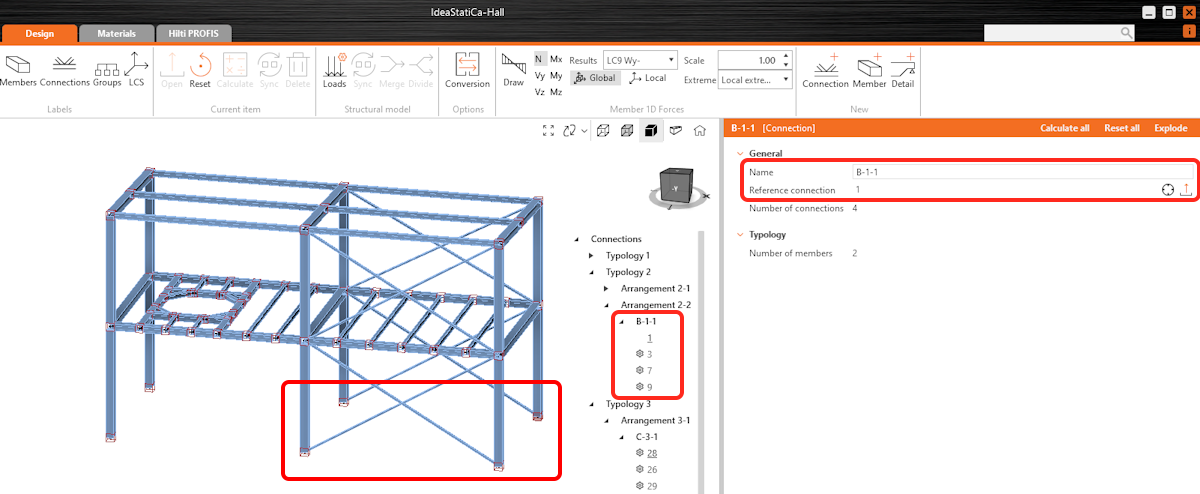
Task: Click the Calculate all button
Action: pyautogui.click(x=1064, y=128)
